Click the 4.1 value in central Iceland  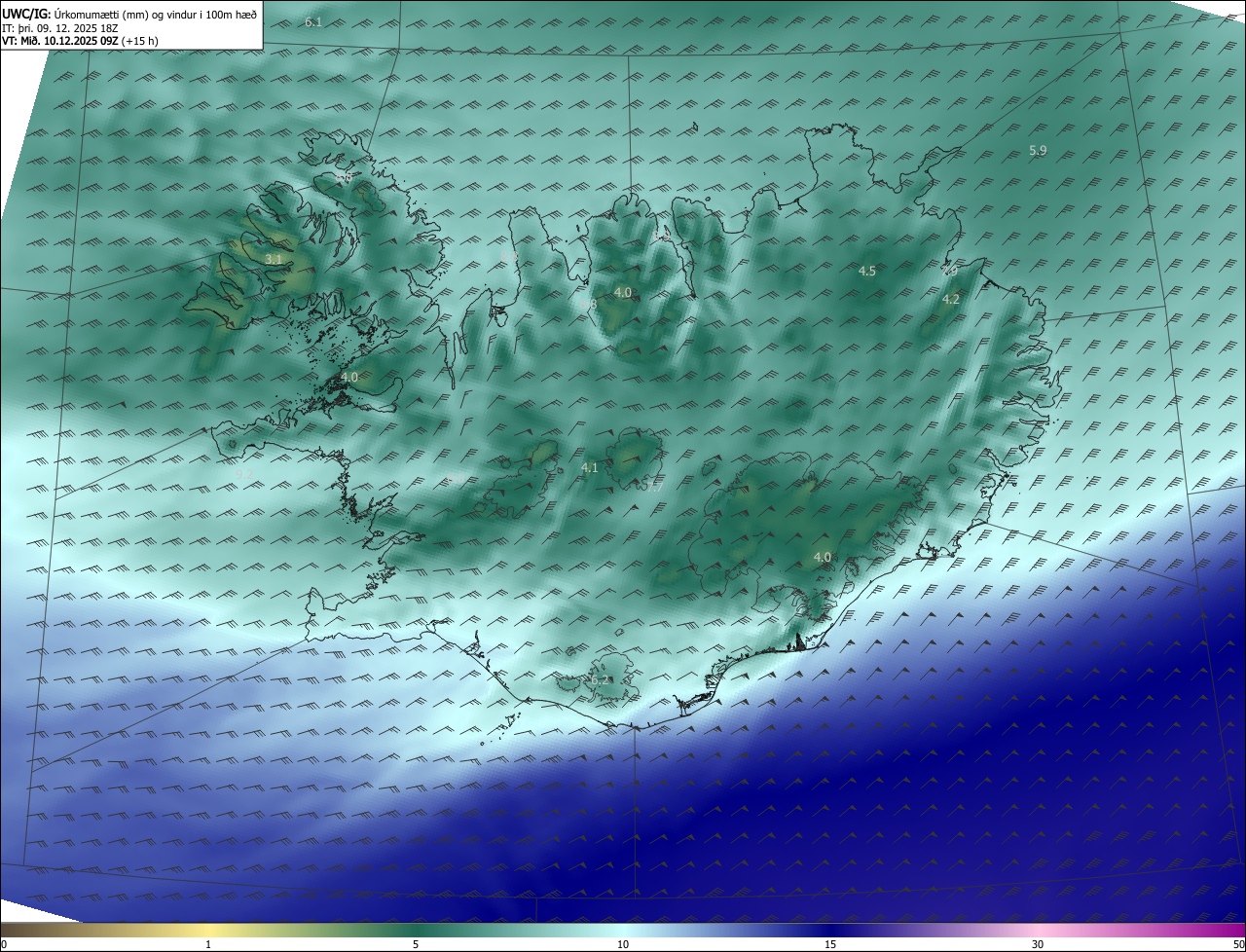pos(589,468)
